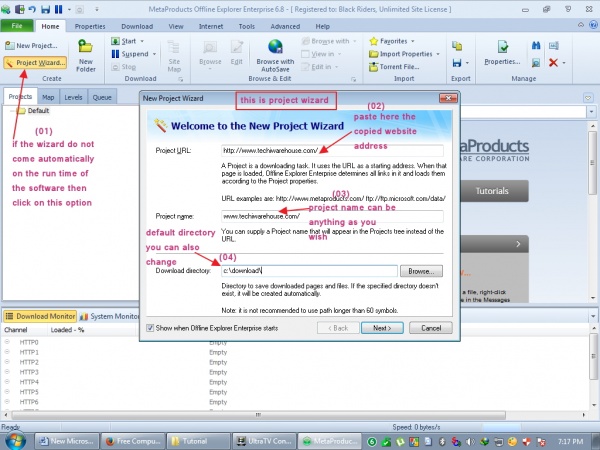This screenshot has height=450, width=600.
Task: Open the Start dropdown arrow
Action: (x=142, y=41)
